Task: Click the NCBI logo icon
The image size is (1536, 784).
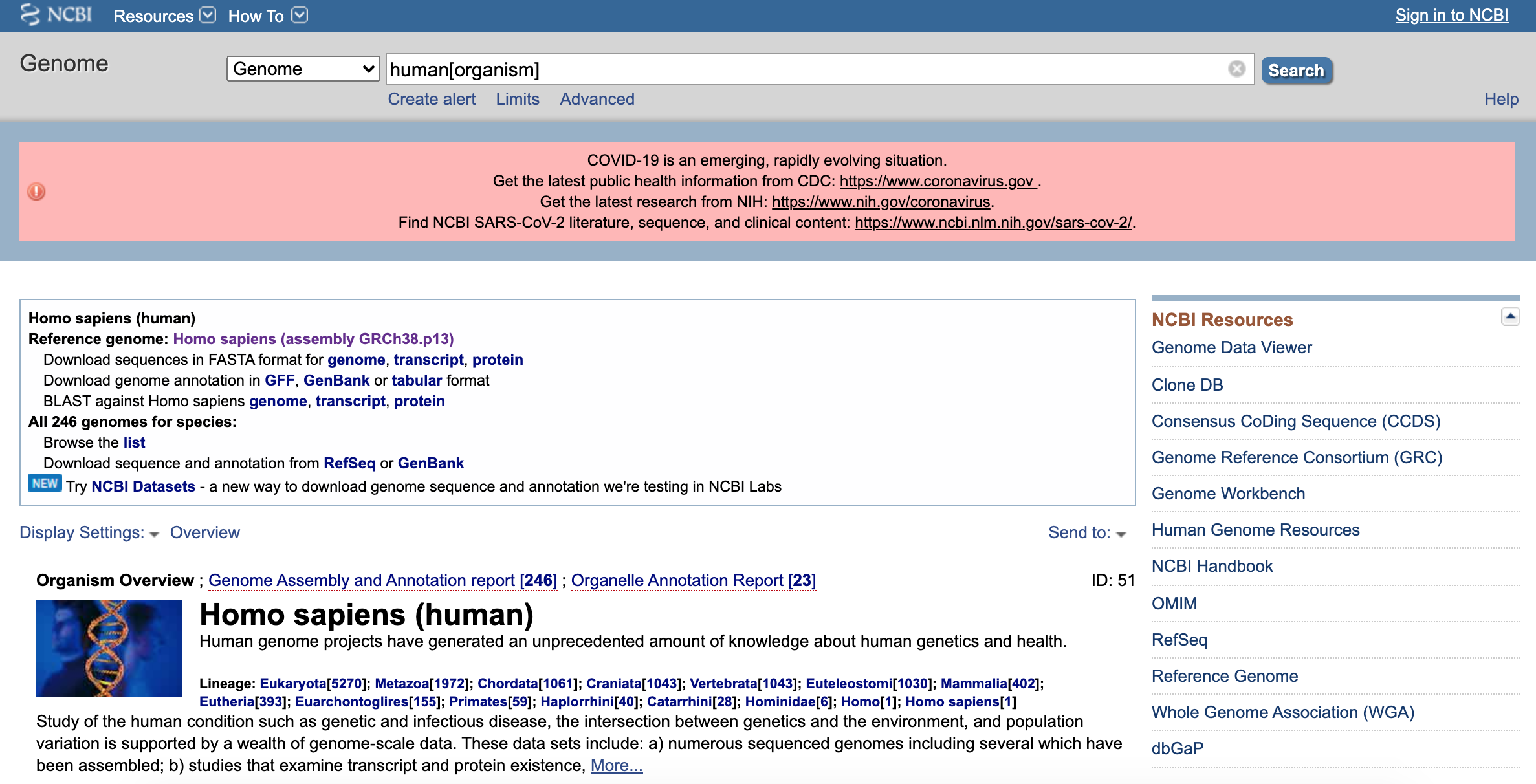Action: click(x=56, y=14)
